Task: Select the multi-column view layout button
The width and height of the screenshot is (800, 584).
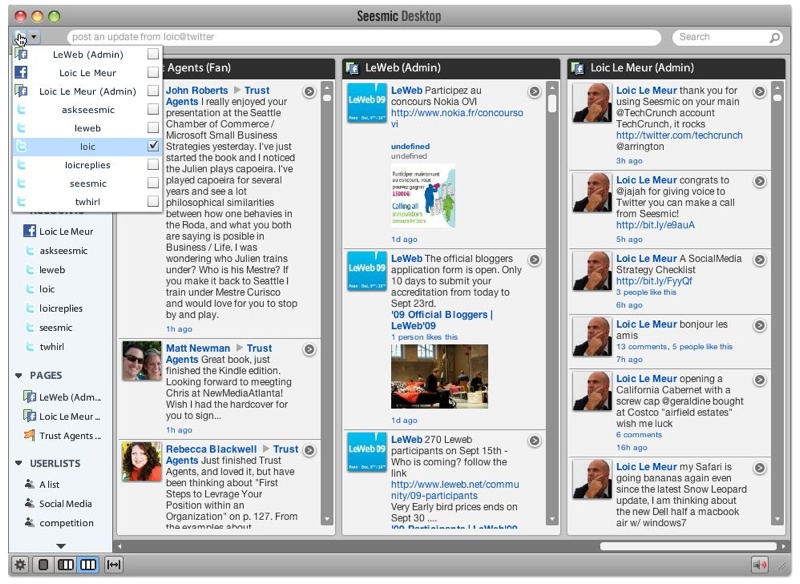Action: [88, 565]
